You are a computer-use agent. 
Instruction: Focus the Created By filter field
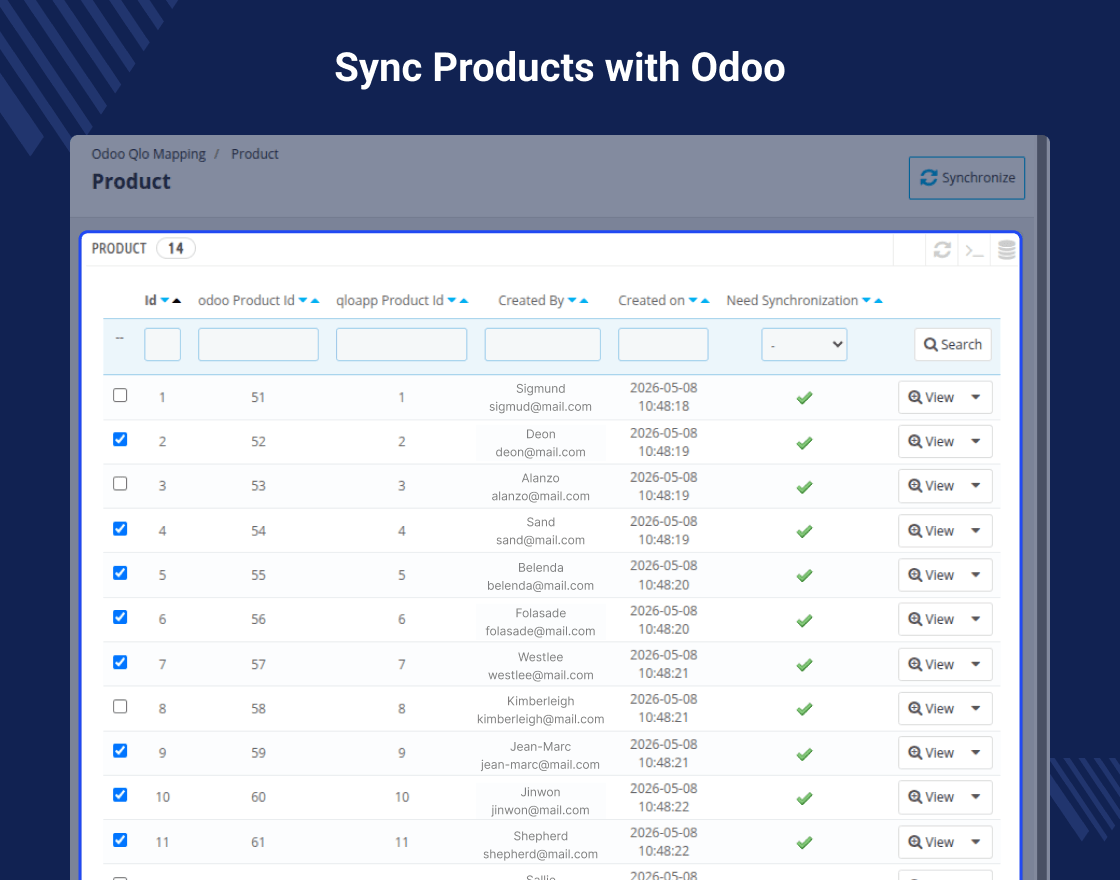pyautogui.click(x=543, y=344)
